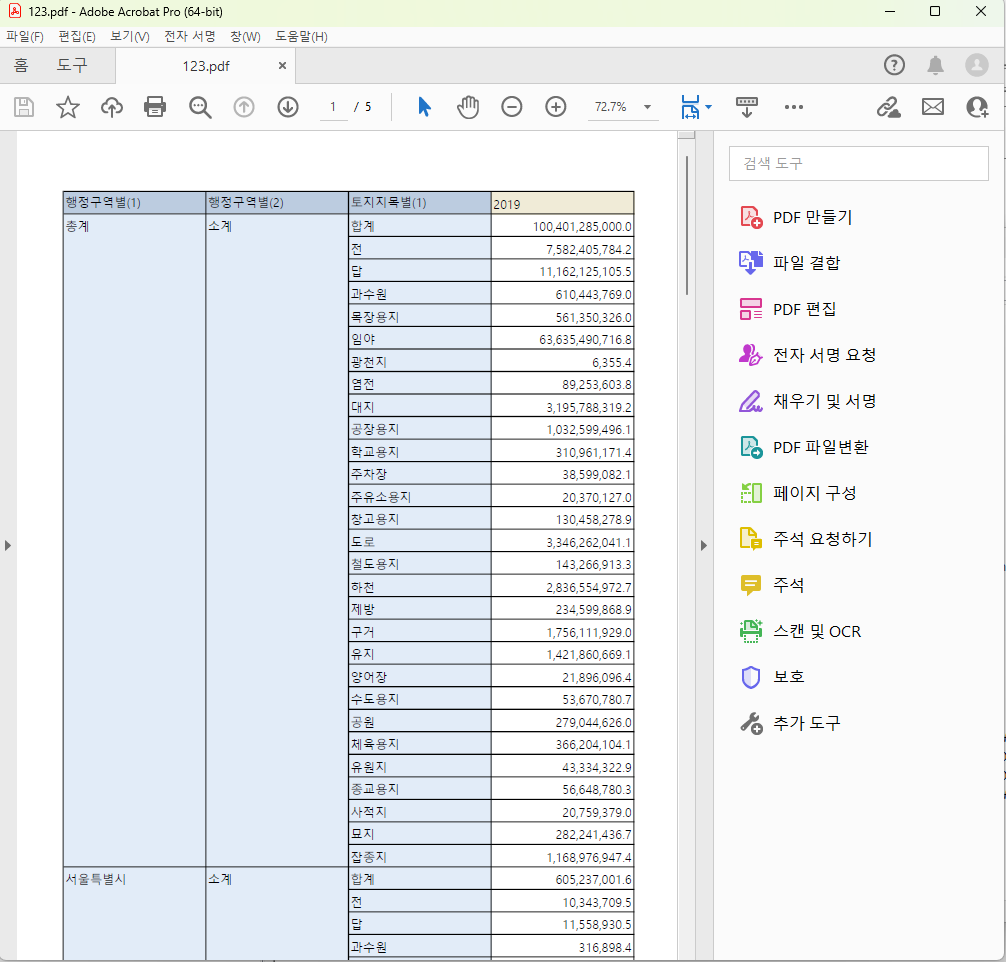Click the 검색 도구 search box
This screenshot has width=1006, height=962.
[x=858, y=163]
